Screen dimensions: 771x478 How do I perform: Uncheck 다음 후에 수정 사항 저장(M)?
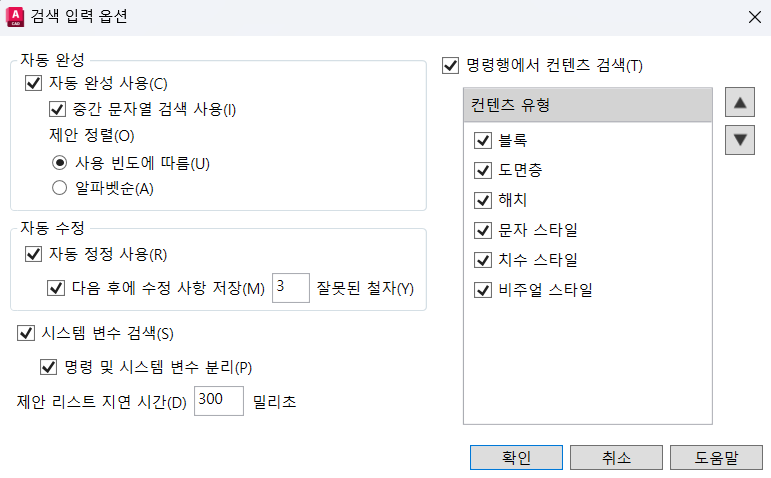coord(56,288)
